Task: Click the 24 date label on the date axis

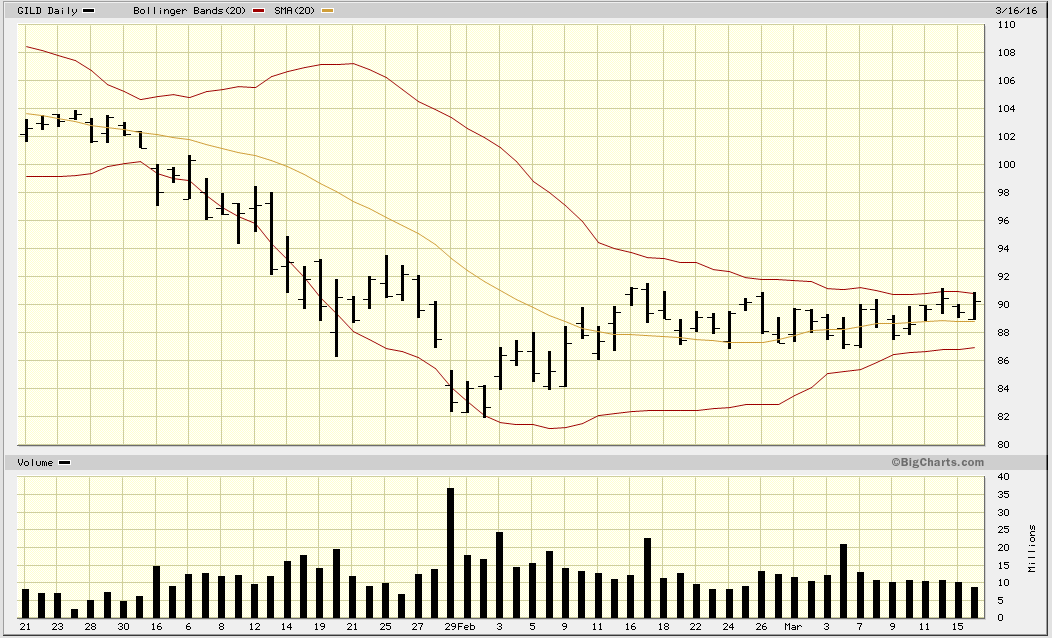Action: [x=729, y=627]
